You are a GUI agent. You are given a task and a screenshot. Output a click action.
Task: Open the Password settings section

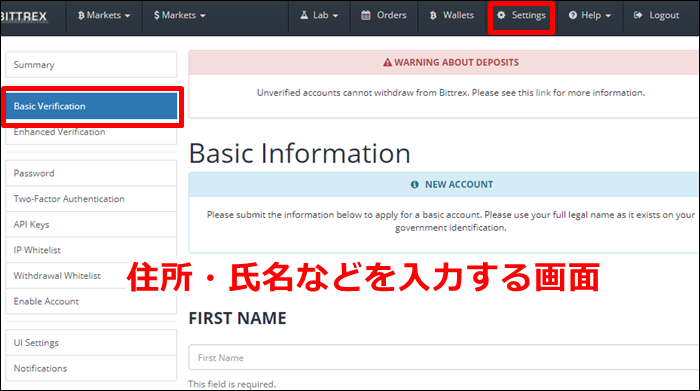(x=91, y=173)
